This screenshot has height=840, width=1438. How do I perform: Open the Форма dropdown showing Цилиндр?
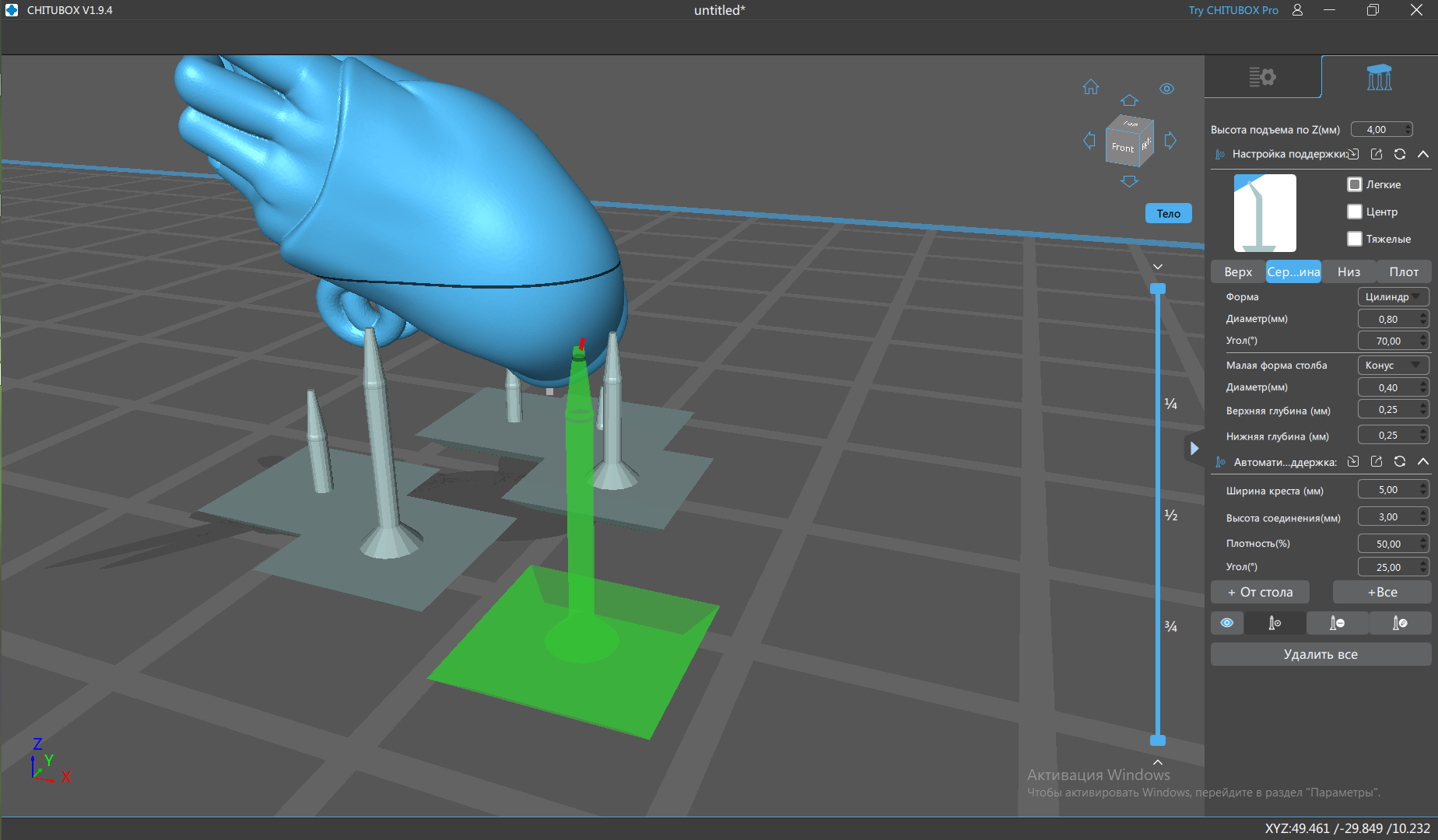click(1393, 297)
